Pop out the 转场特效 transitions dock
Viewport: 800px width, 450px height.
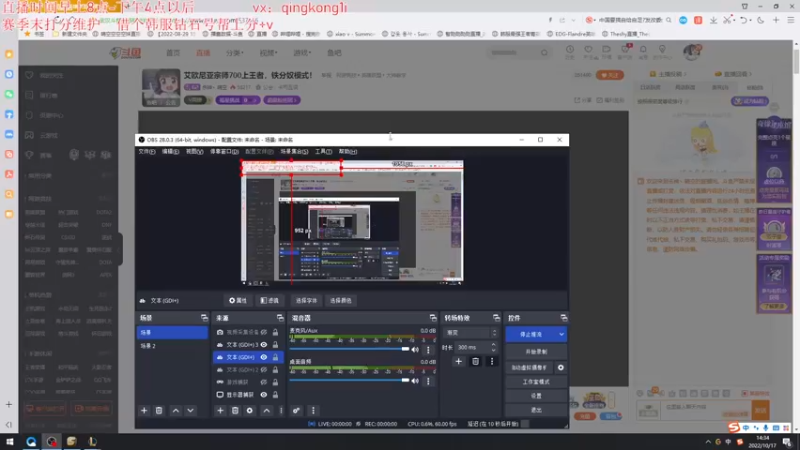tap(496, 318)
